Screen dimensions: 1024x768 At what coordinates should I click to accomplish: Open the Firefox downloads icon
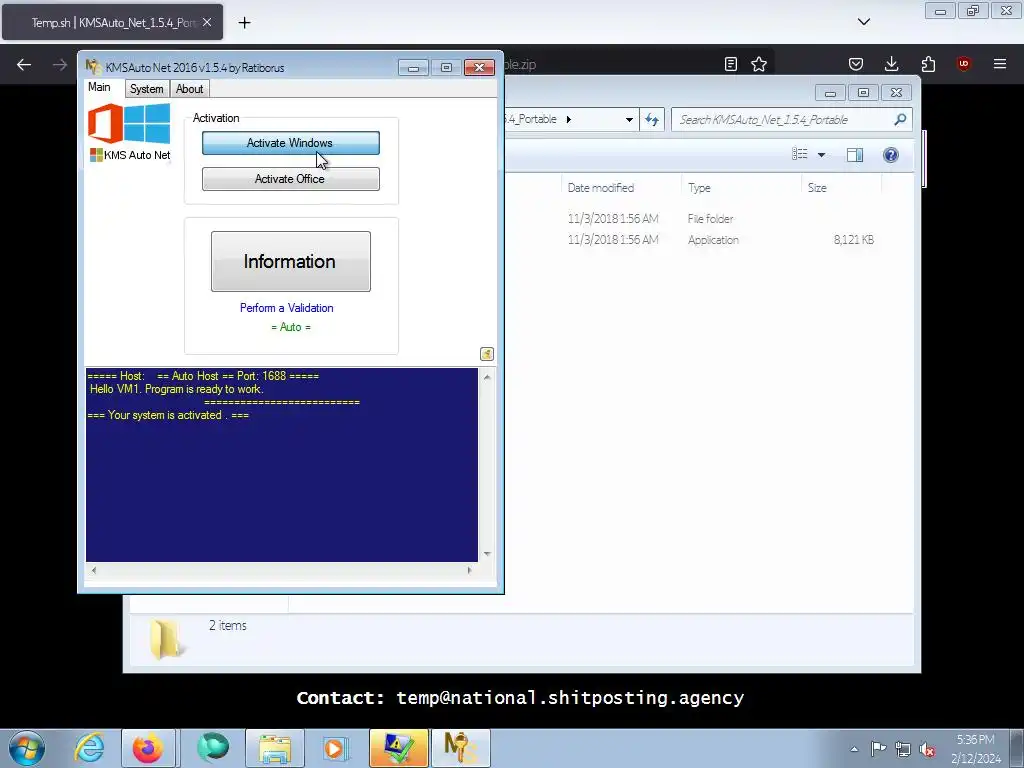pos(891,64)
